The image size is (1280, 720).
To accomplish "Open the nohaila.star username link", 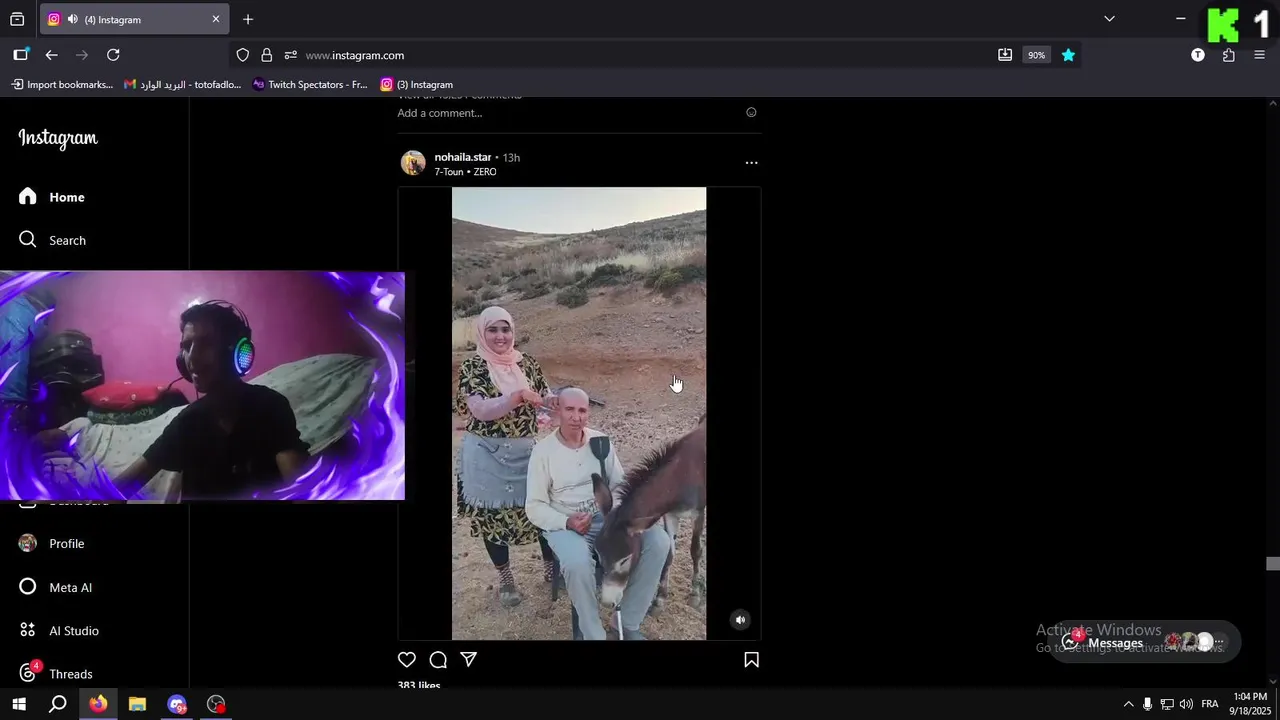I will (463, 157).
